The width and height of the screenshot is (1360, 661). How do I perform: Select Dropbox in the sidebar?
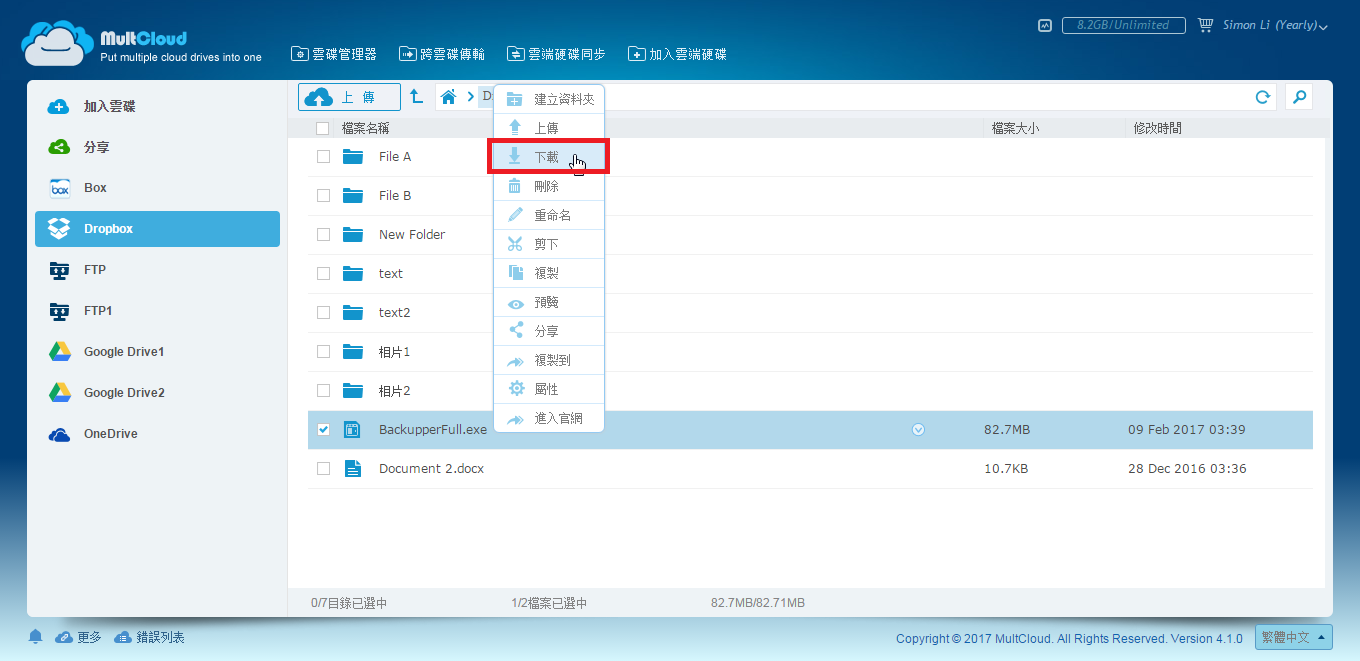coord(157,229)
